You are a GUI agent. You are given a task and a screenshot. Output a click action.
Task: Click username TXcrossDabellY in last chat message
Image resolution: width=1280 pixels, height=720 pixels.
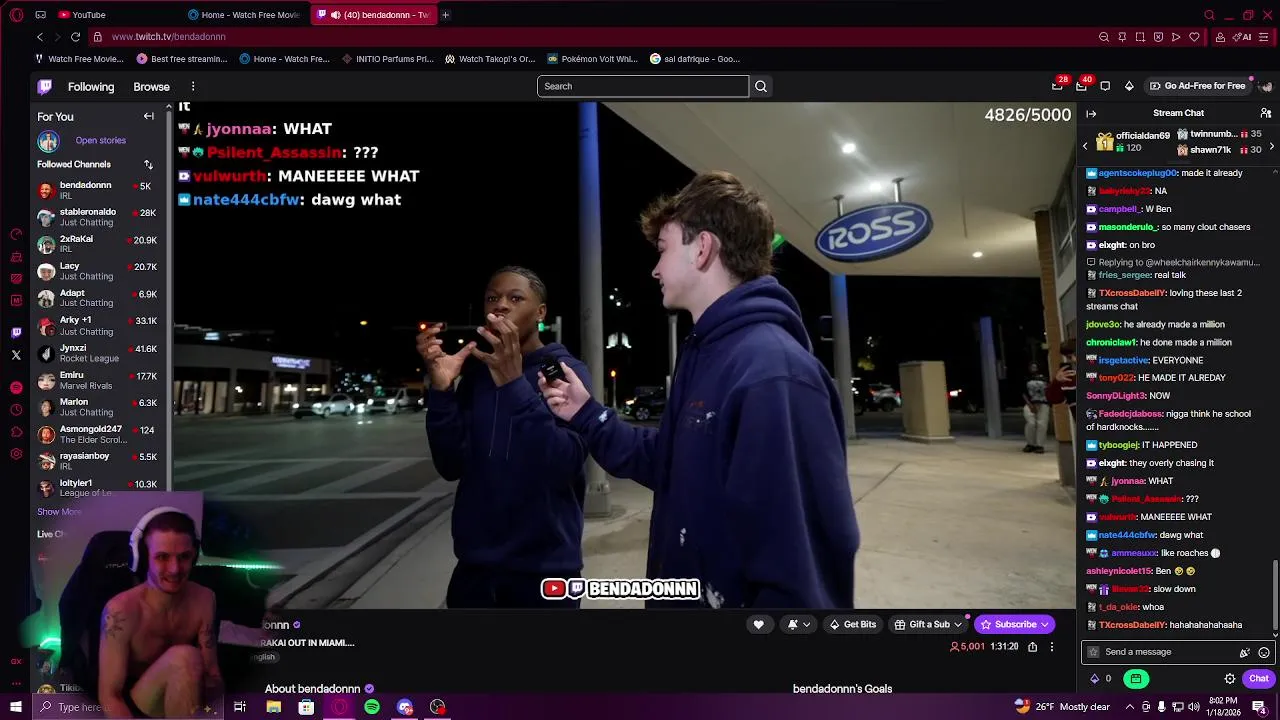1132,625
